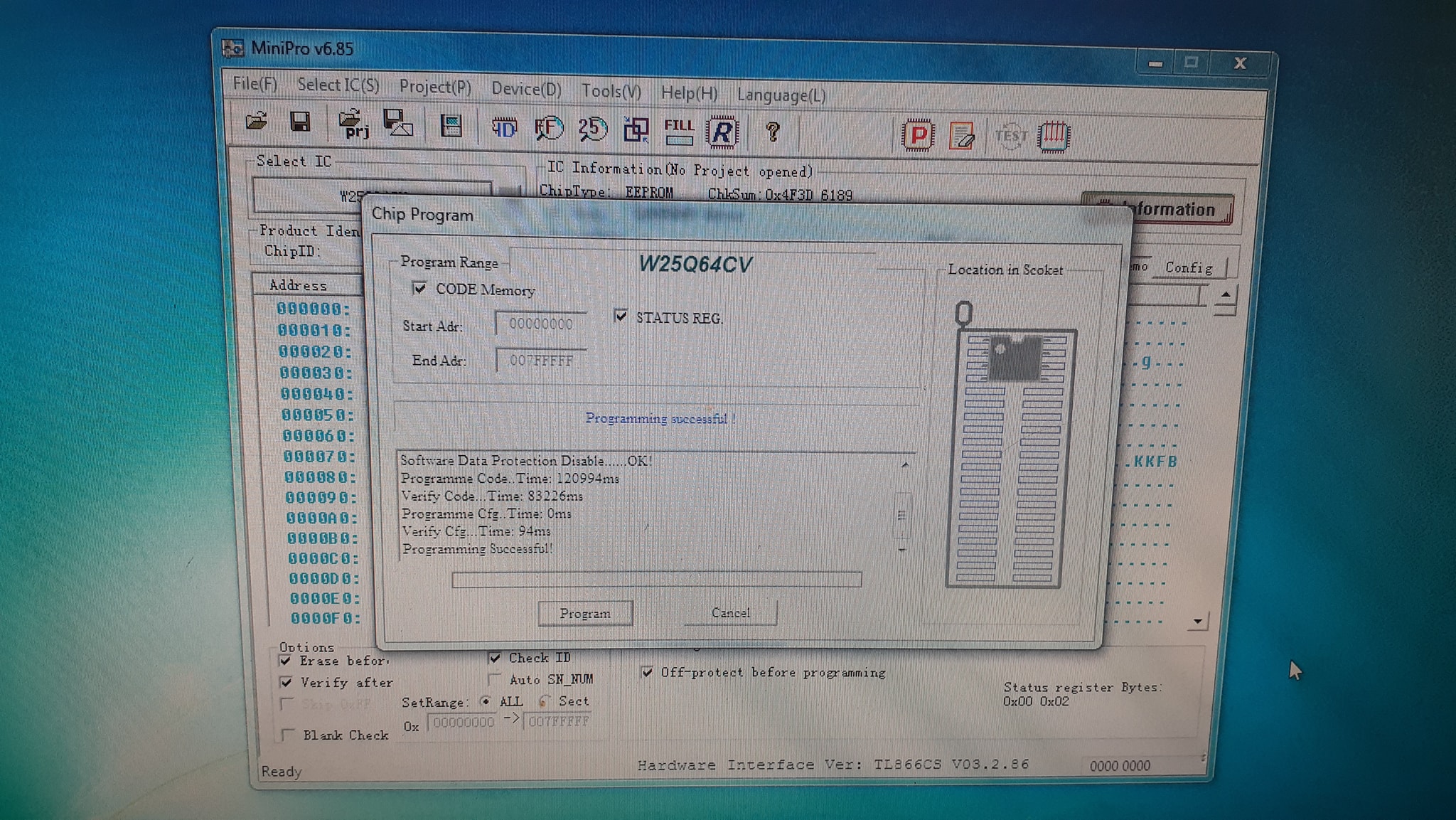Open the Select IC(S) menu

point(338,85)
